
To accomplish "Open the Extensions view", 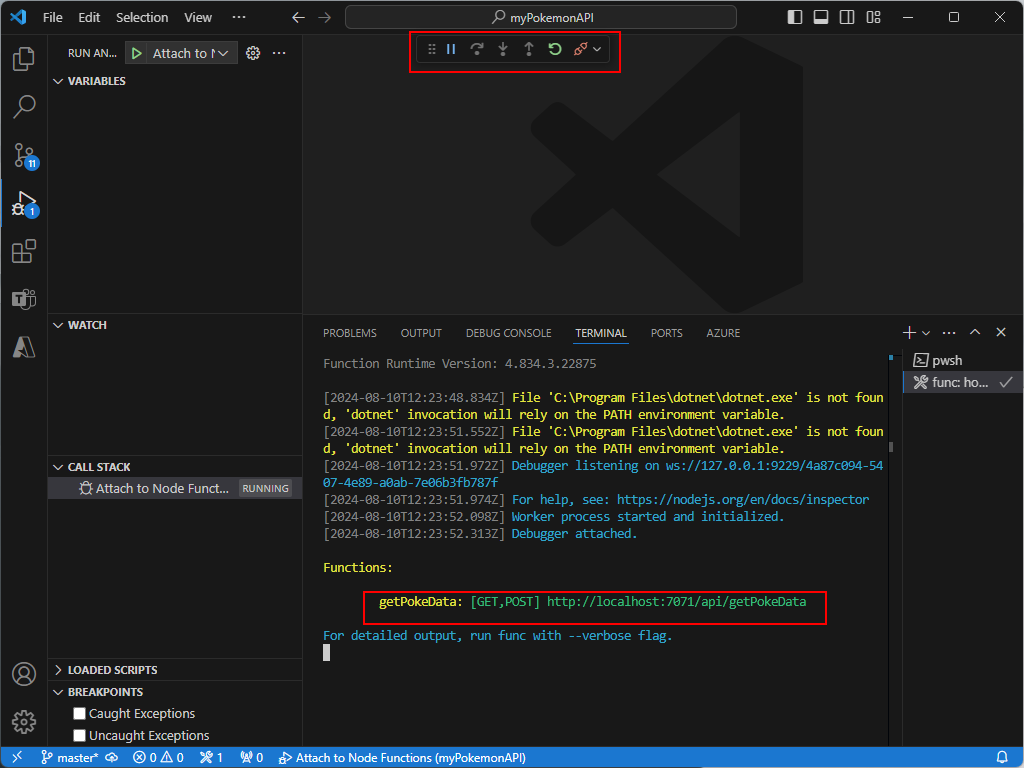I will tap(24, 251).
